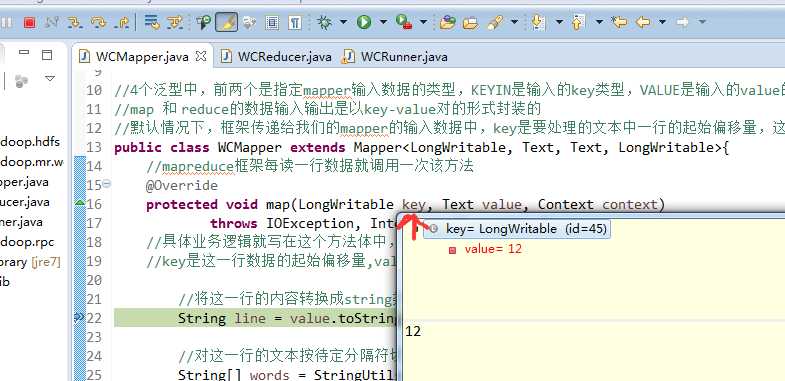Go to Next Annotation

pos(537,22)
